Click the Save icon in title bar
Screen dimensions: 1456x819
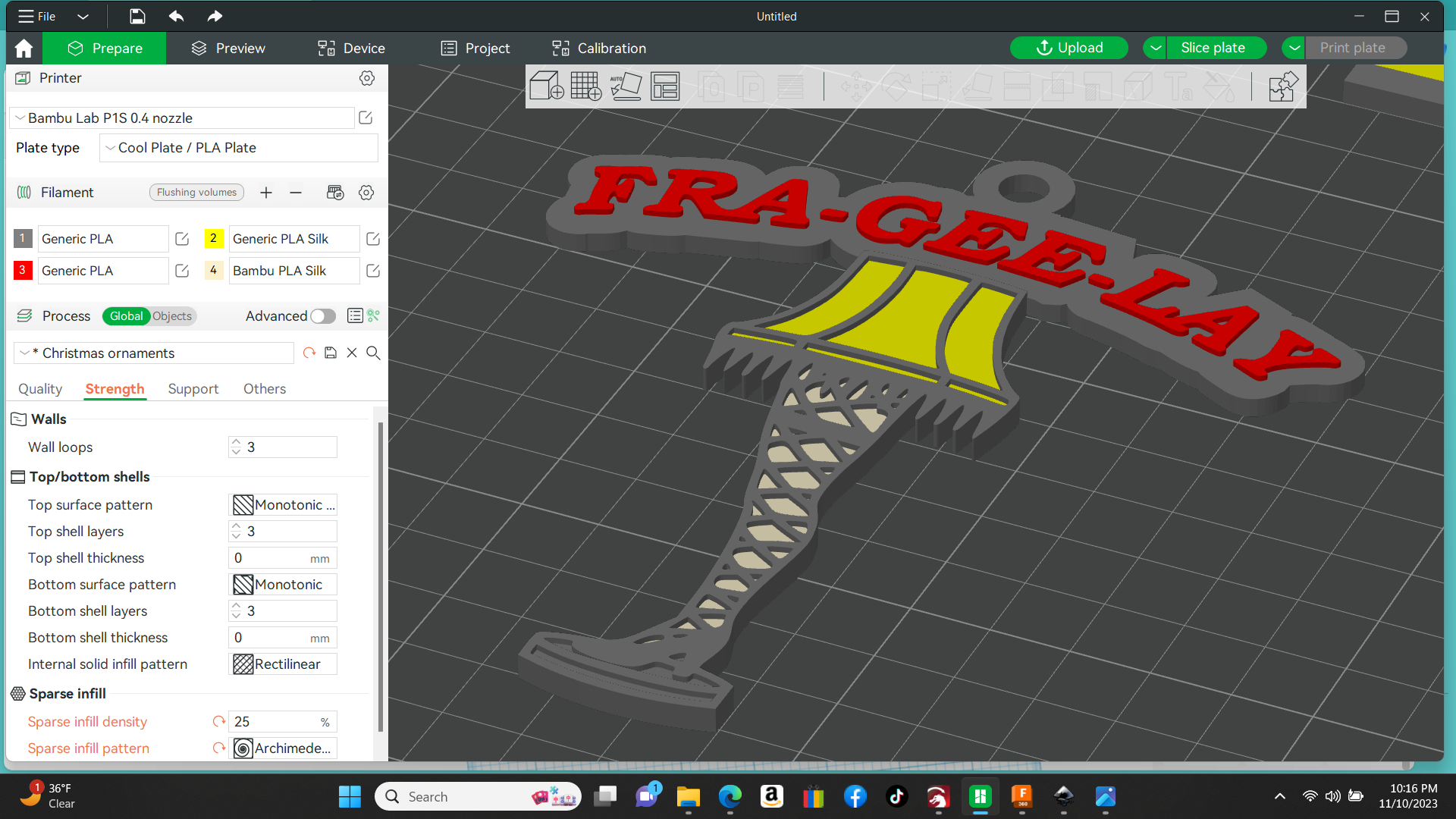(137, 16)
